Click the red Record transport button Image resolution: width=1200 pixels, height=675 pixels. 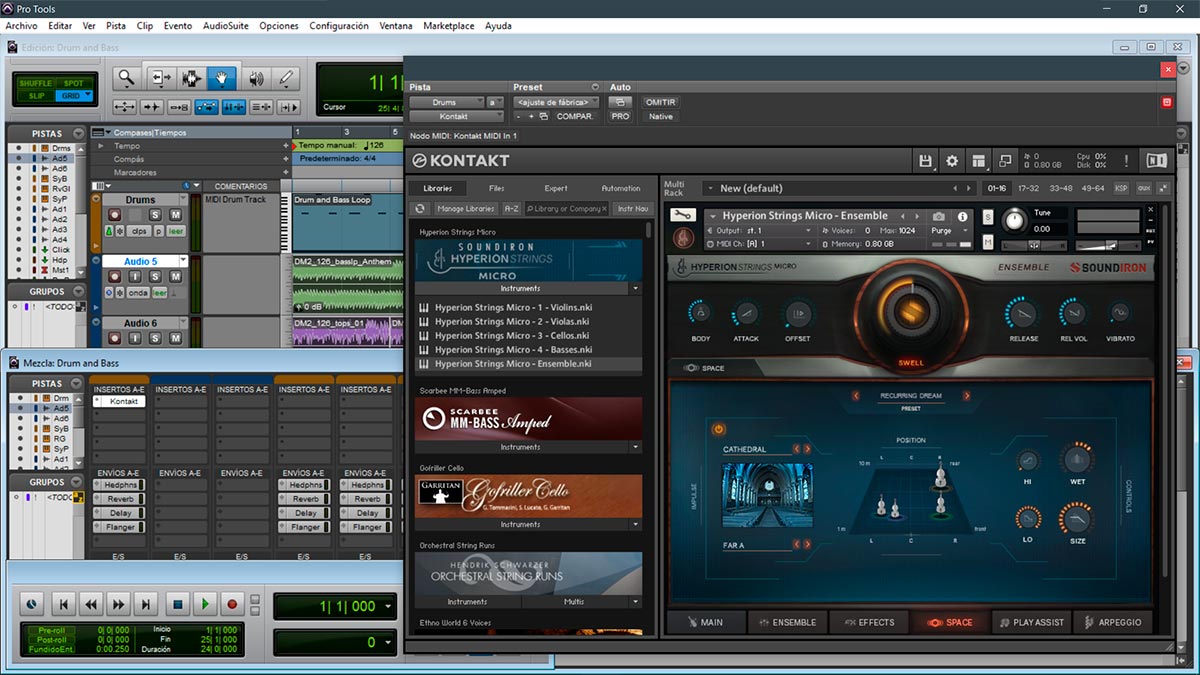[232, 604]
